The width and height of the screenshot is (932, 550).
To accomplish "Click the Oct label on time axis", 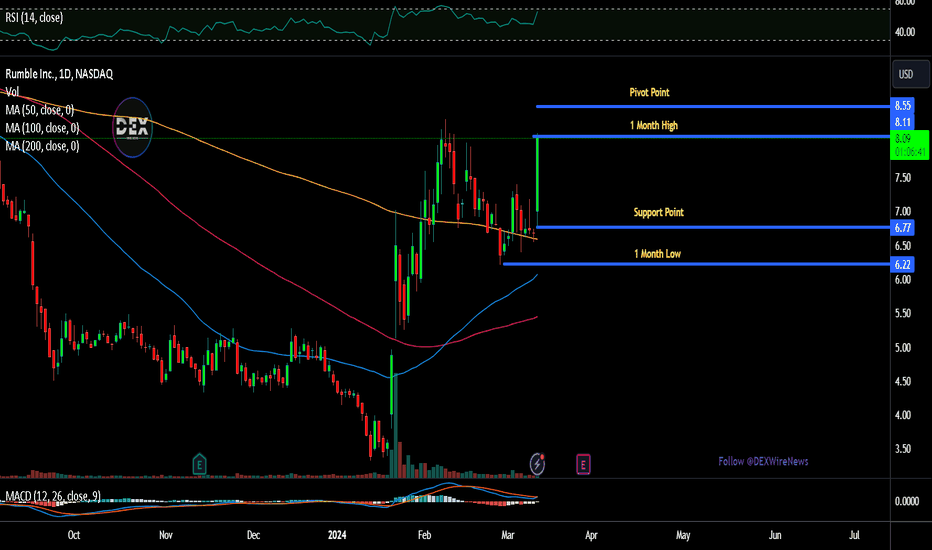I will coord(74,535).
